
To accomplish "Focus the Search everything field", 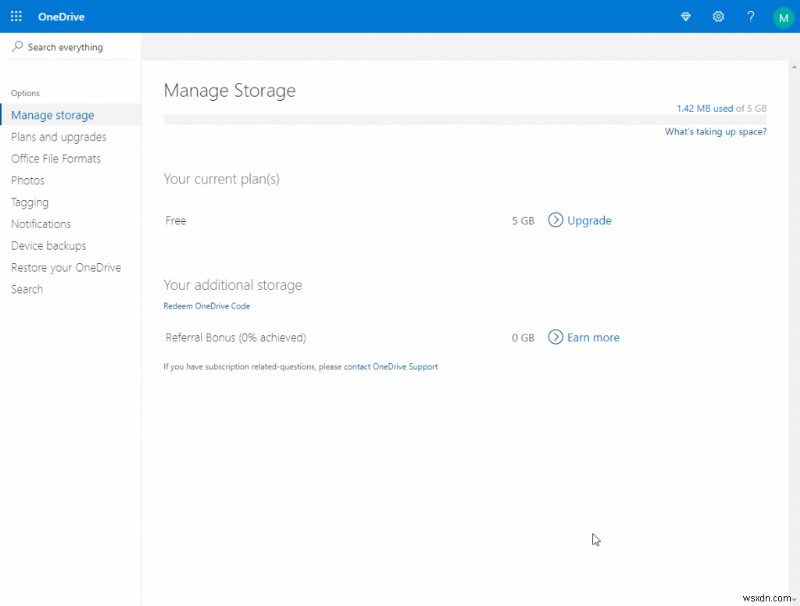I will coord(71,47).
